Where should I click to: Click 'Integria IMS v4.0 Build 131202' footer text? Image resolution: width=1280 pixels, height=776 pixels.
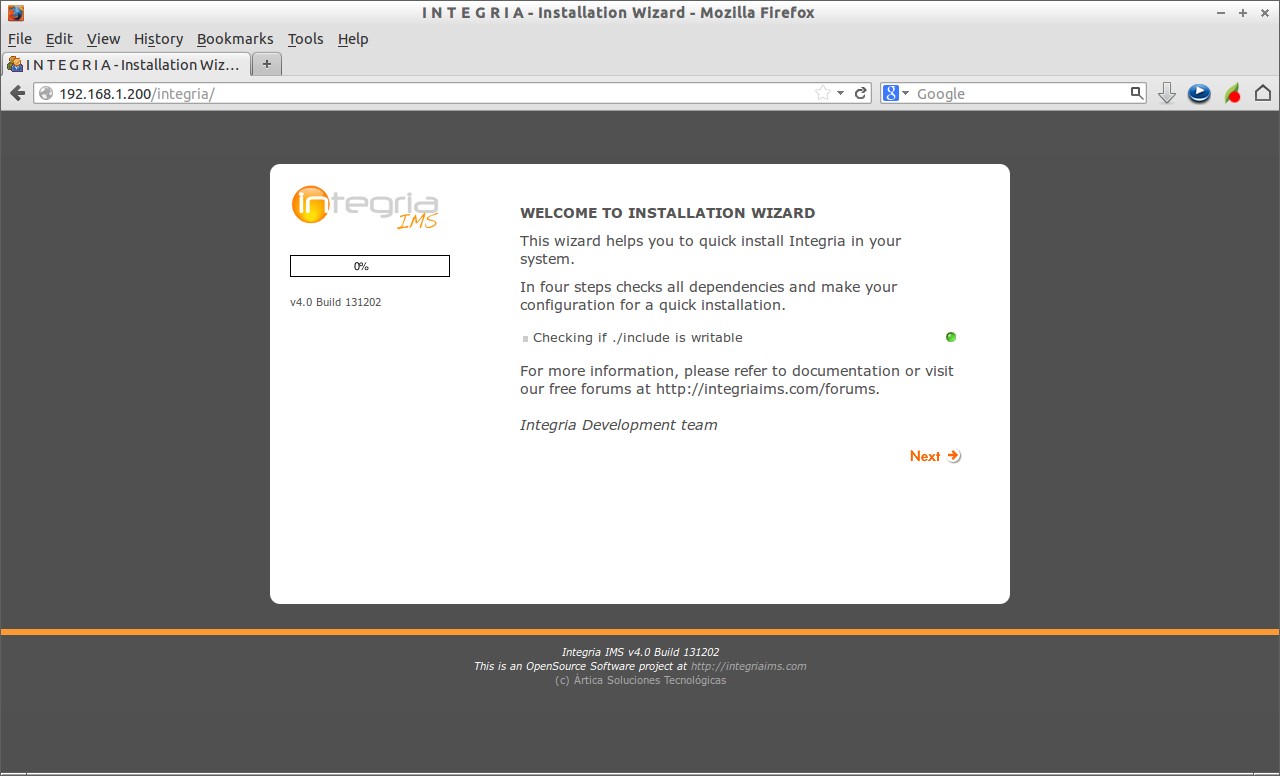(640, 652)
